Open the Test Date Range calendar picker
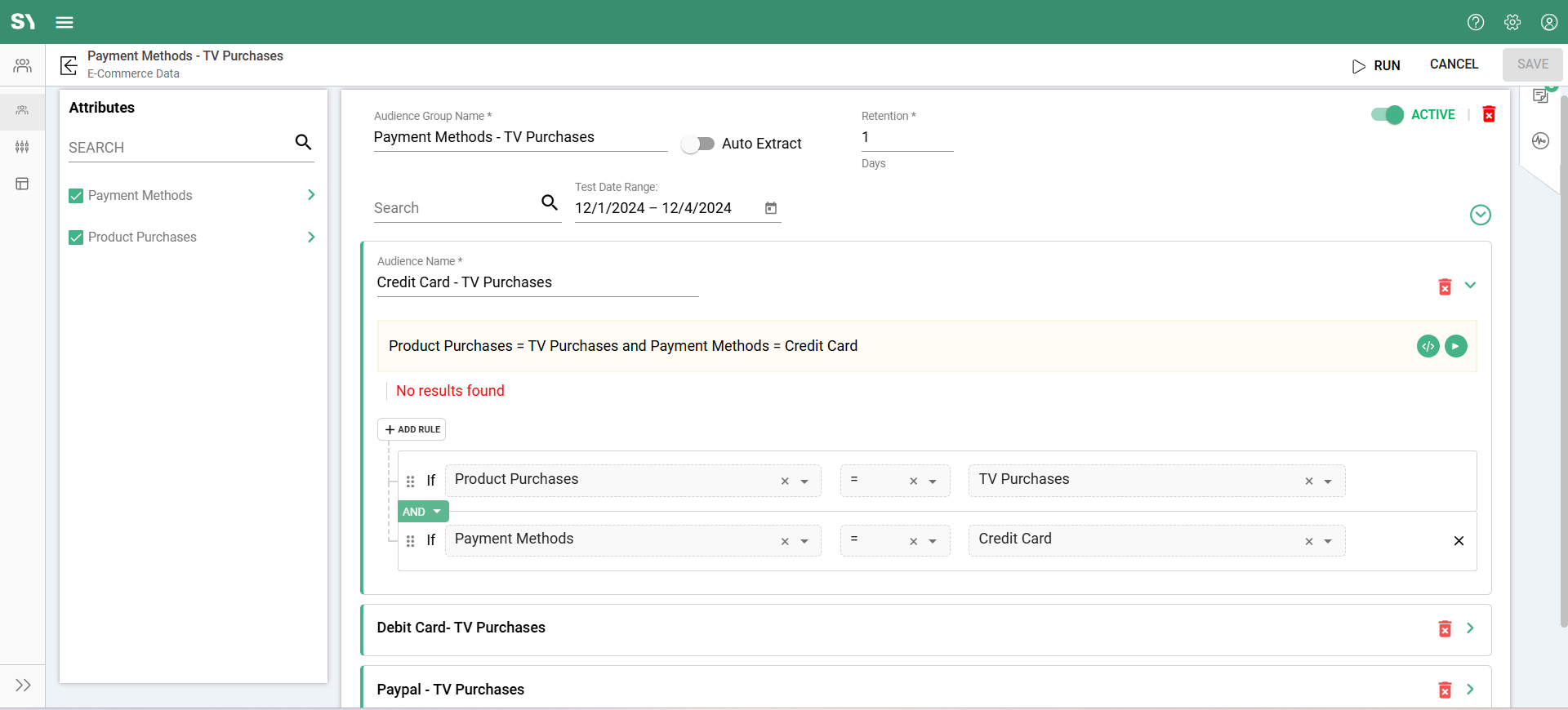This screenshot has width=1568, height=710. click(x=770, y=208)
